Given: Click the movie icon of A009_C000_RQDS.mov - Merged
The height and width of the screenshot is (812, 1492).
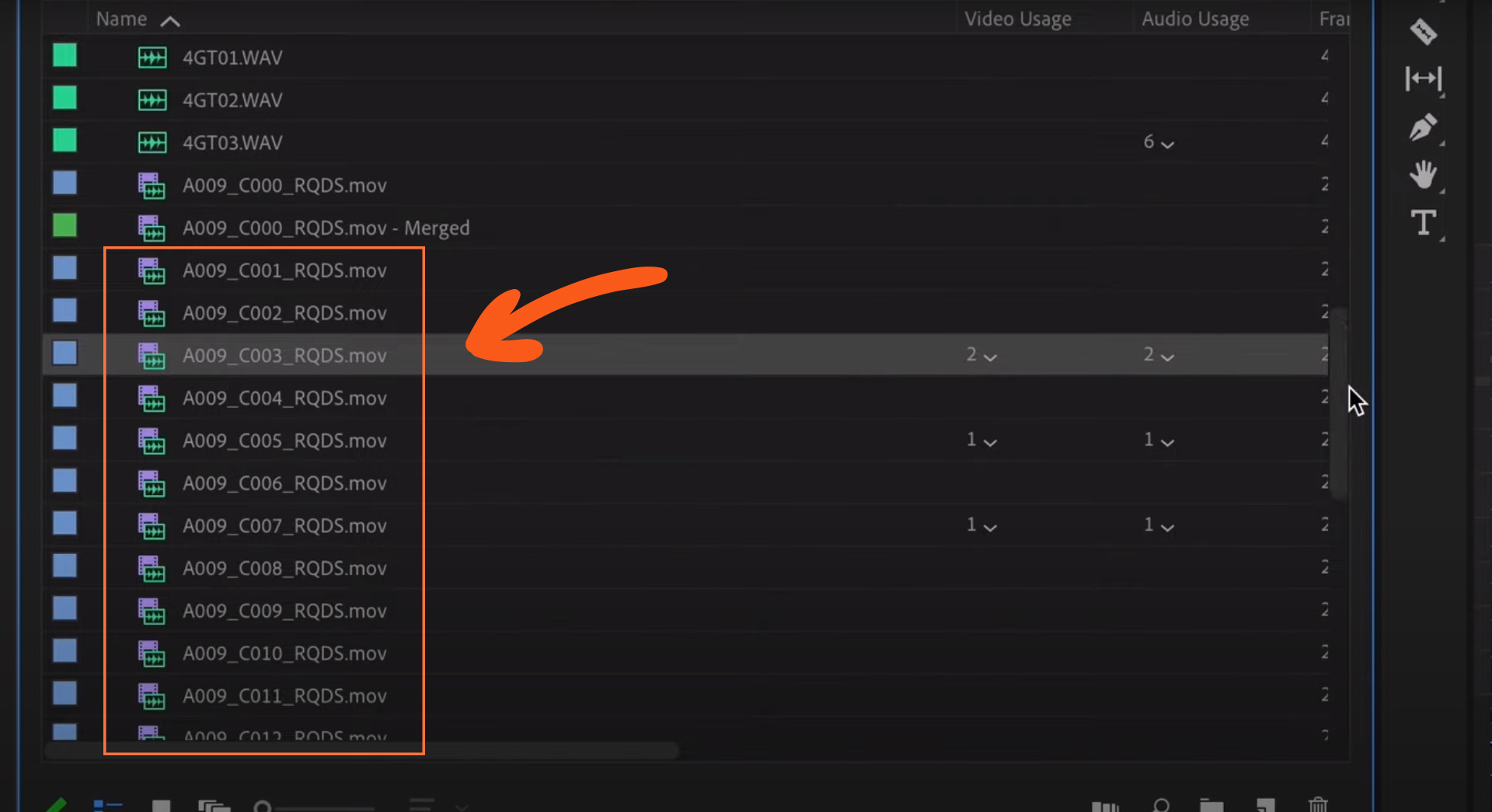Looking at the screenshot, I should tap(152, 228).
